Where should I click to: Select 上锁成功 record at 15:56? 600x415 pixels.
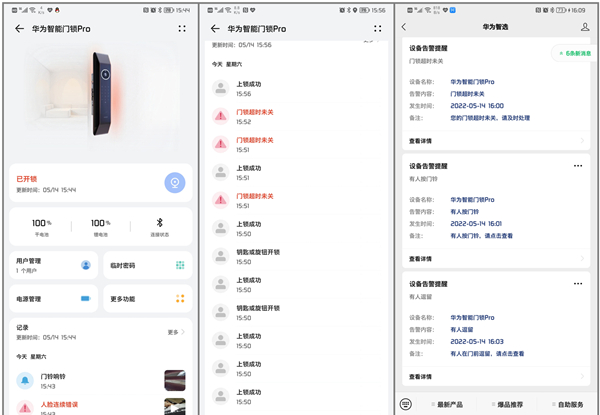click(x=296, y=88)
